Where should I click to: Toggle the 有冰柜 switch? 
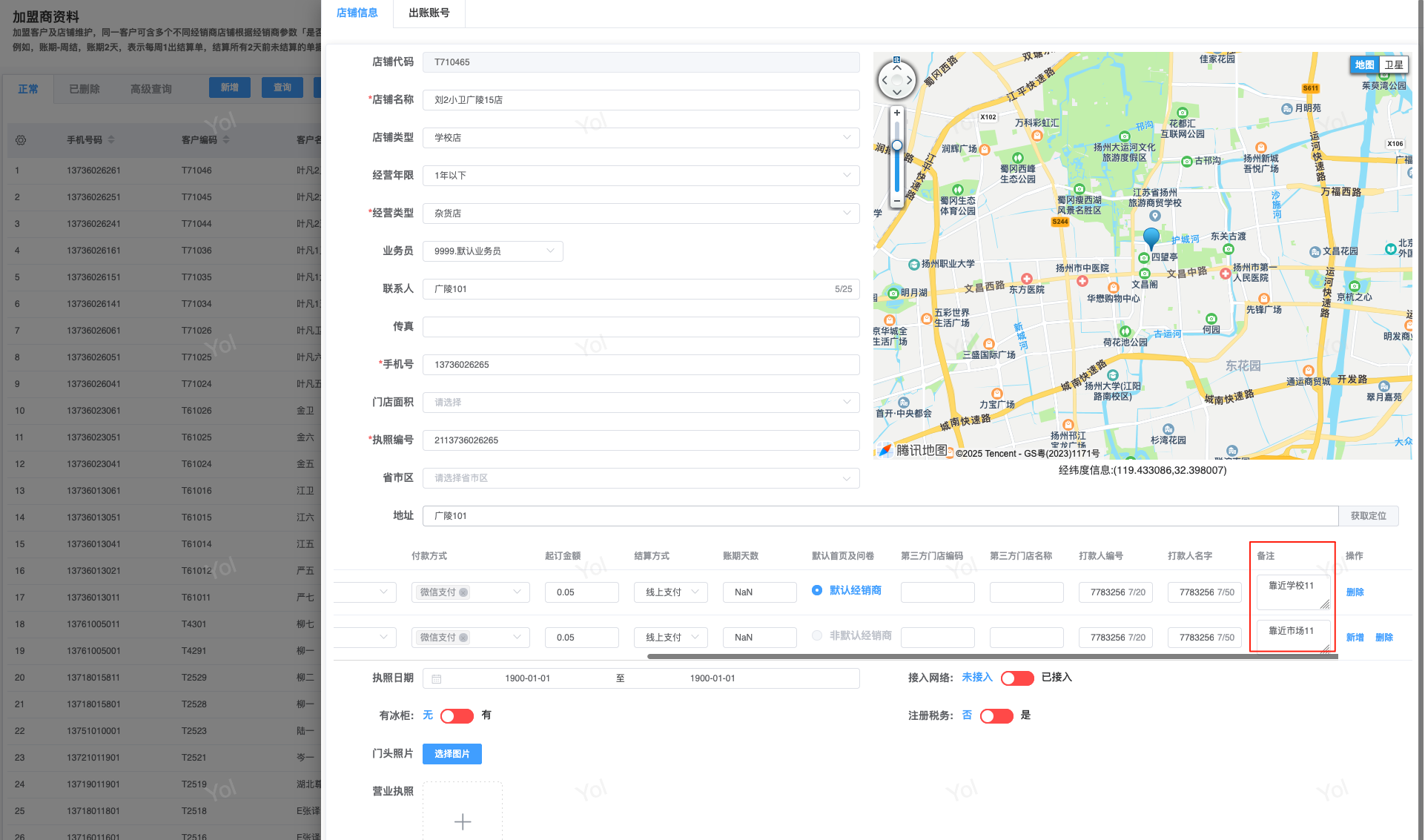456,715
